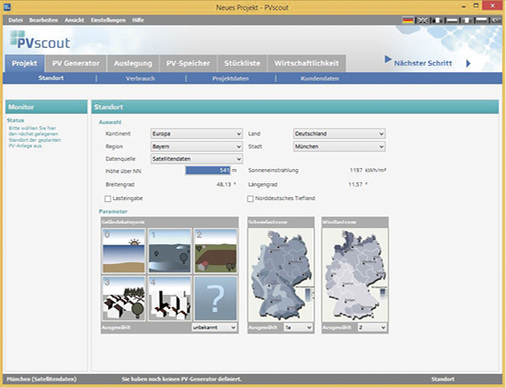The height and width of the screenshot is (388, 506).
Task: Select terrain category 2 farmland tile
Action: (216, 251)
